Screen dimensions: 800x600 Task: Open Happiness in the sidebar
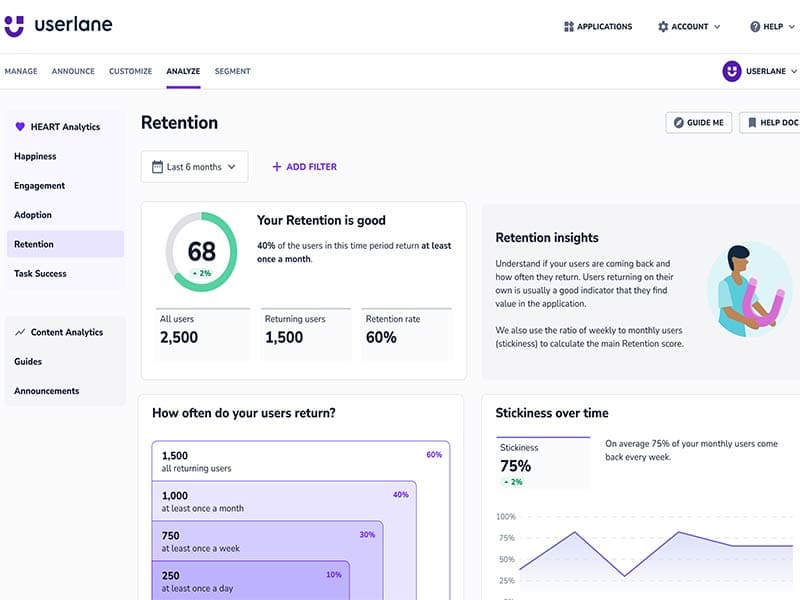pyautogui.click(x=35, y=156)
